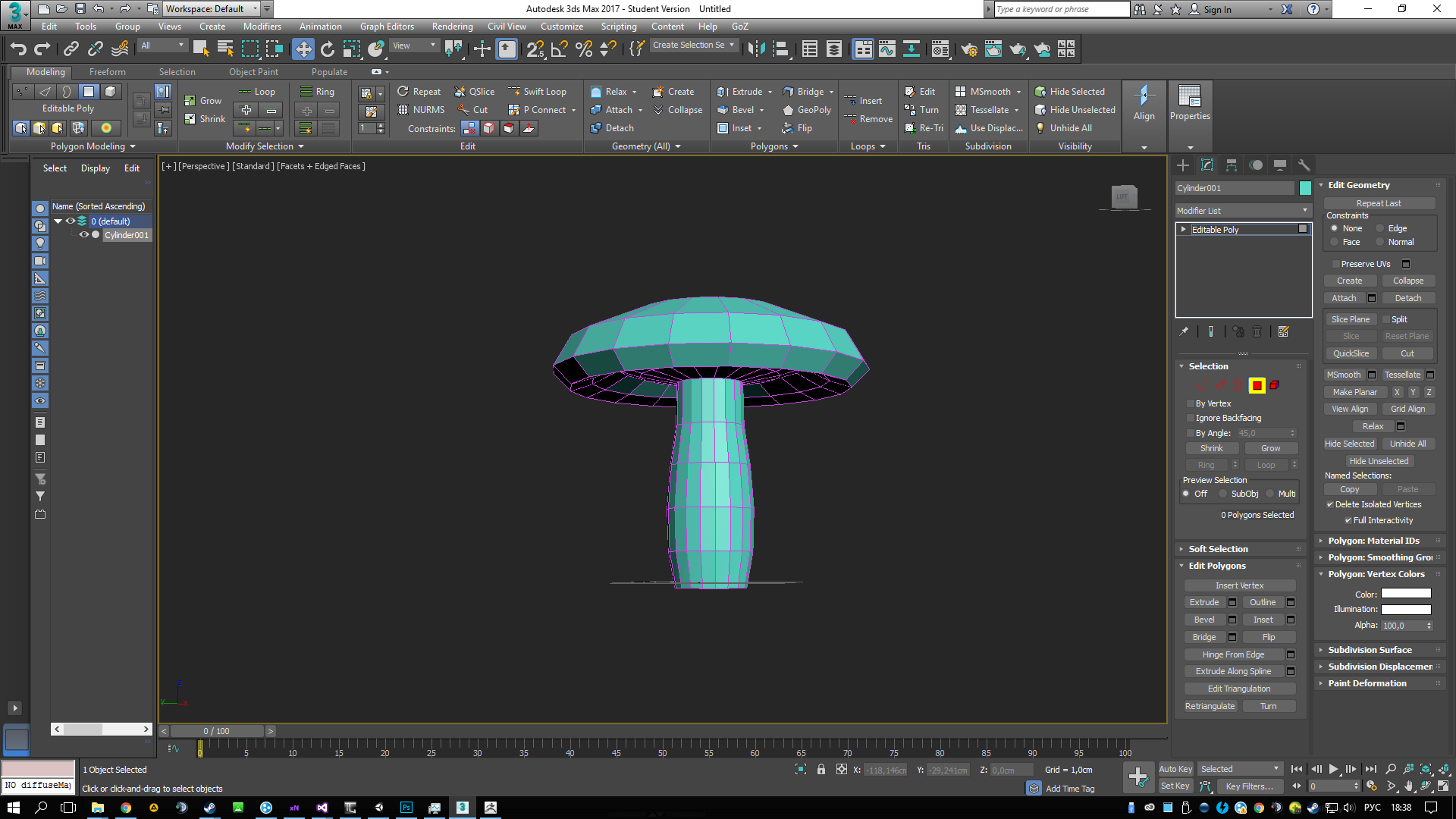Open the Modifier List dropdown
The width and height of the screenshot is (1456, 819).
coord(1242,211)
